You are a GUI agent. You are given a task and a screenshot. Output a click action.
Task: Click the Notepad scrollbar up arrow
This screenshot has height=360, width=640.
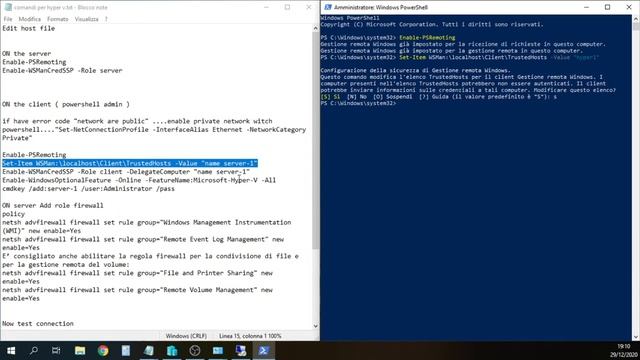[316, 28]
